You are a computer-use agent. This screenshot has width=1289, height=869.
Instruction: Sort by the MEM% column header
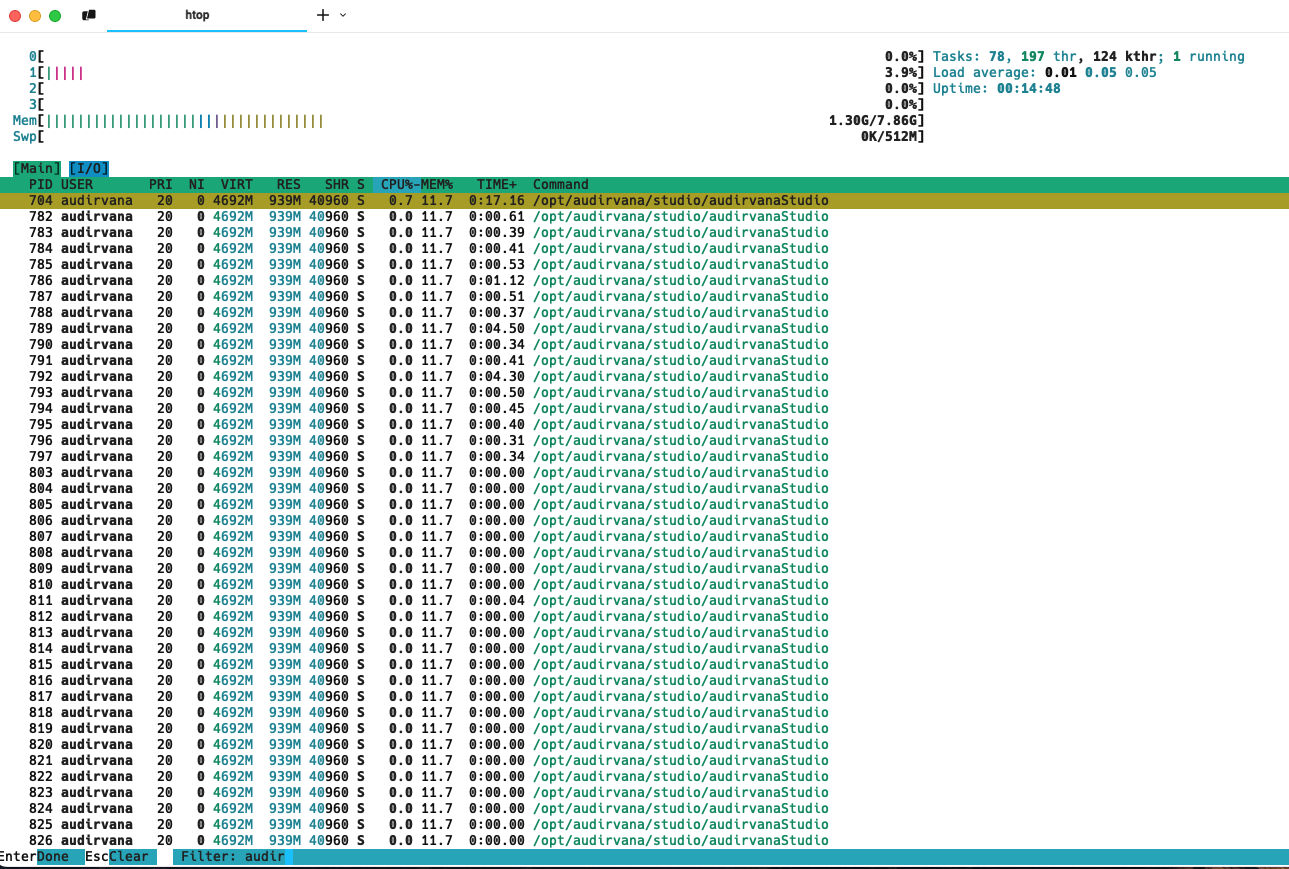(x=436, y=184)
